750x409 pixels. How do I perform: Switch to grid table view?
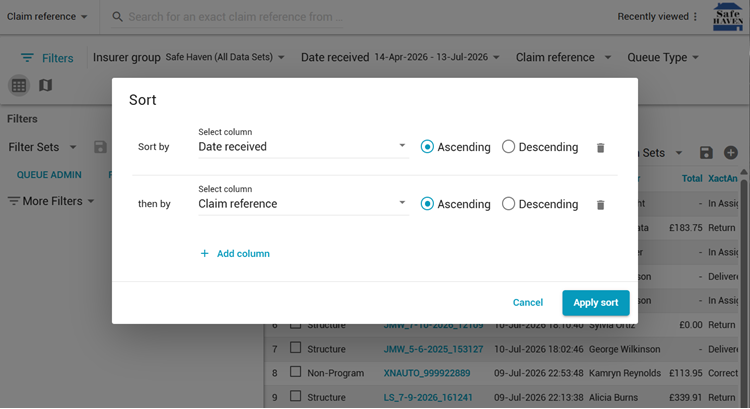pos(19,86)
